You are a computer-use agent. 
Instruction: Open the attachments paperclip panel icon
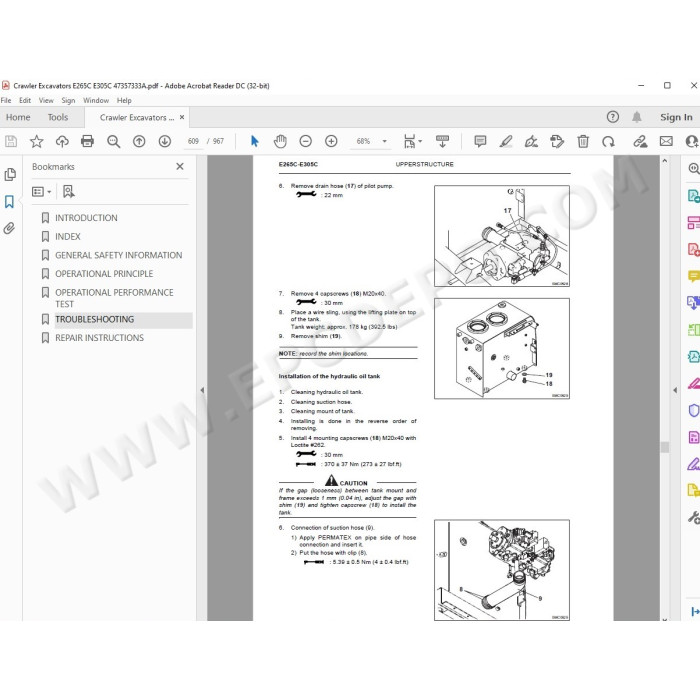pyautogui.click(x=9, y=229)
